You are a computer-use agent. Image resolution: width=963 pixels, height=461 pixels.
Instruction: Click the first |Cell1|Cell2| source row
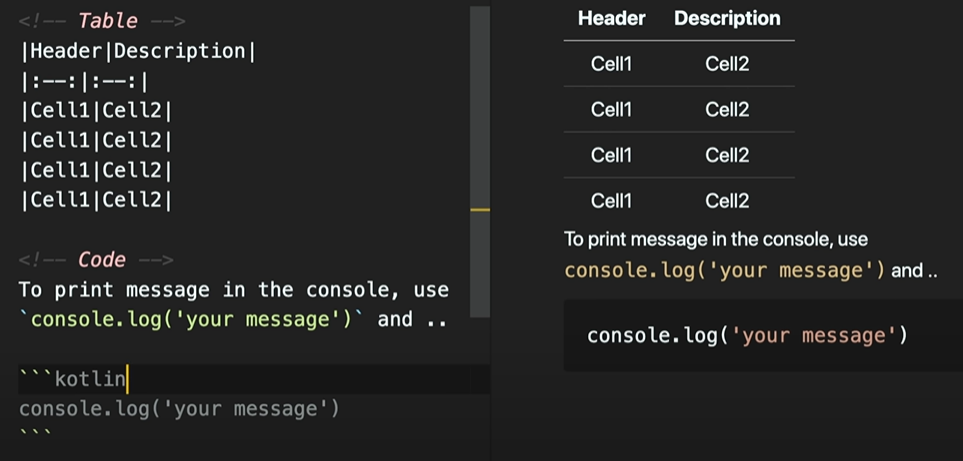click(96, 110)
